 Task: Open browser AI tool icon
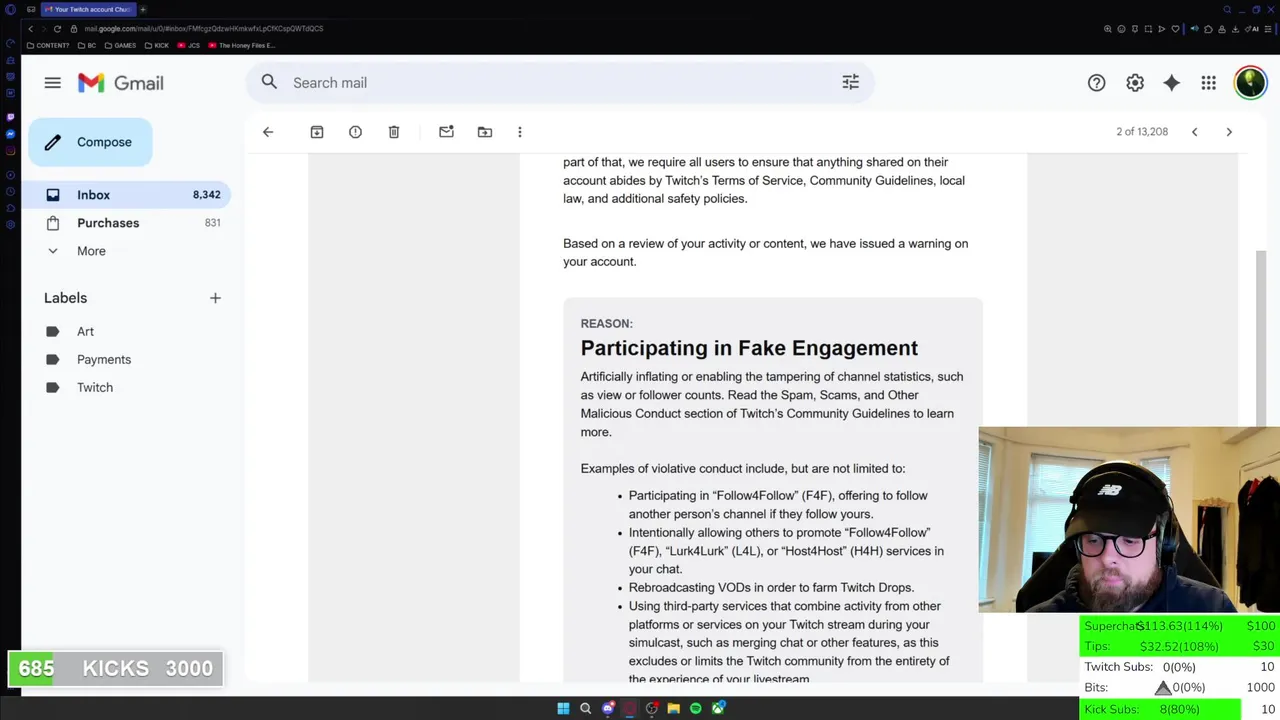pyautogui.click(x=1252, y=29)
